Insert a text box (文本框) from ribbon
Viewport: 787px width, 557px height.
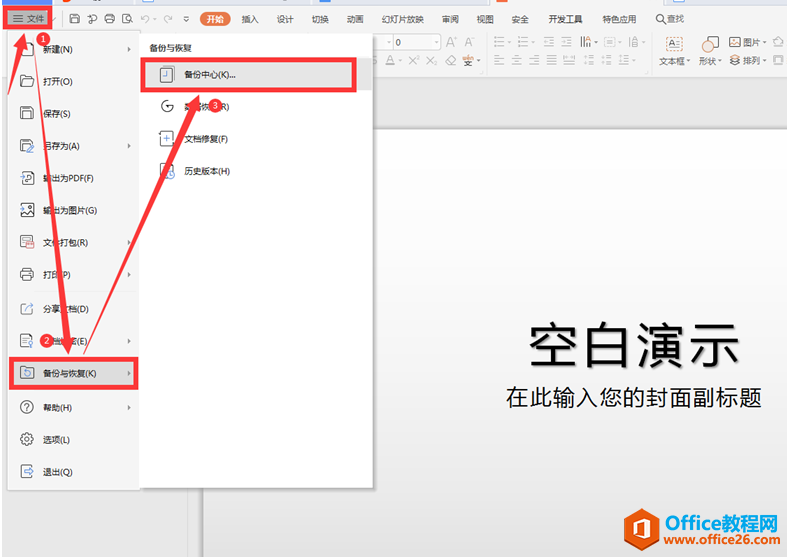[674, 51]
